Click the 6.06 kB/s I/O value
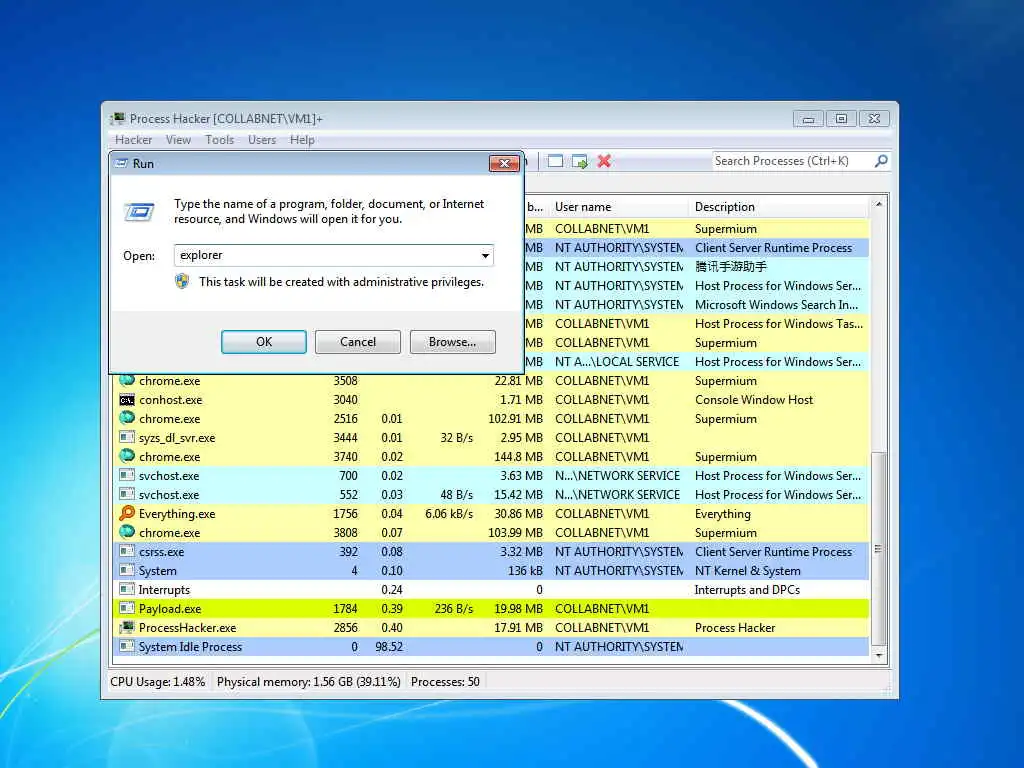 click(449, 513)
